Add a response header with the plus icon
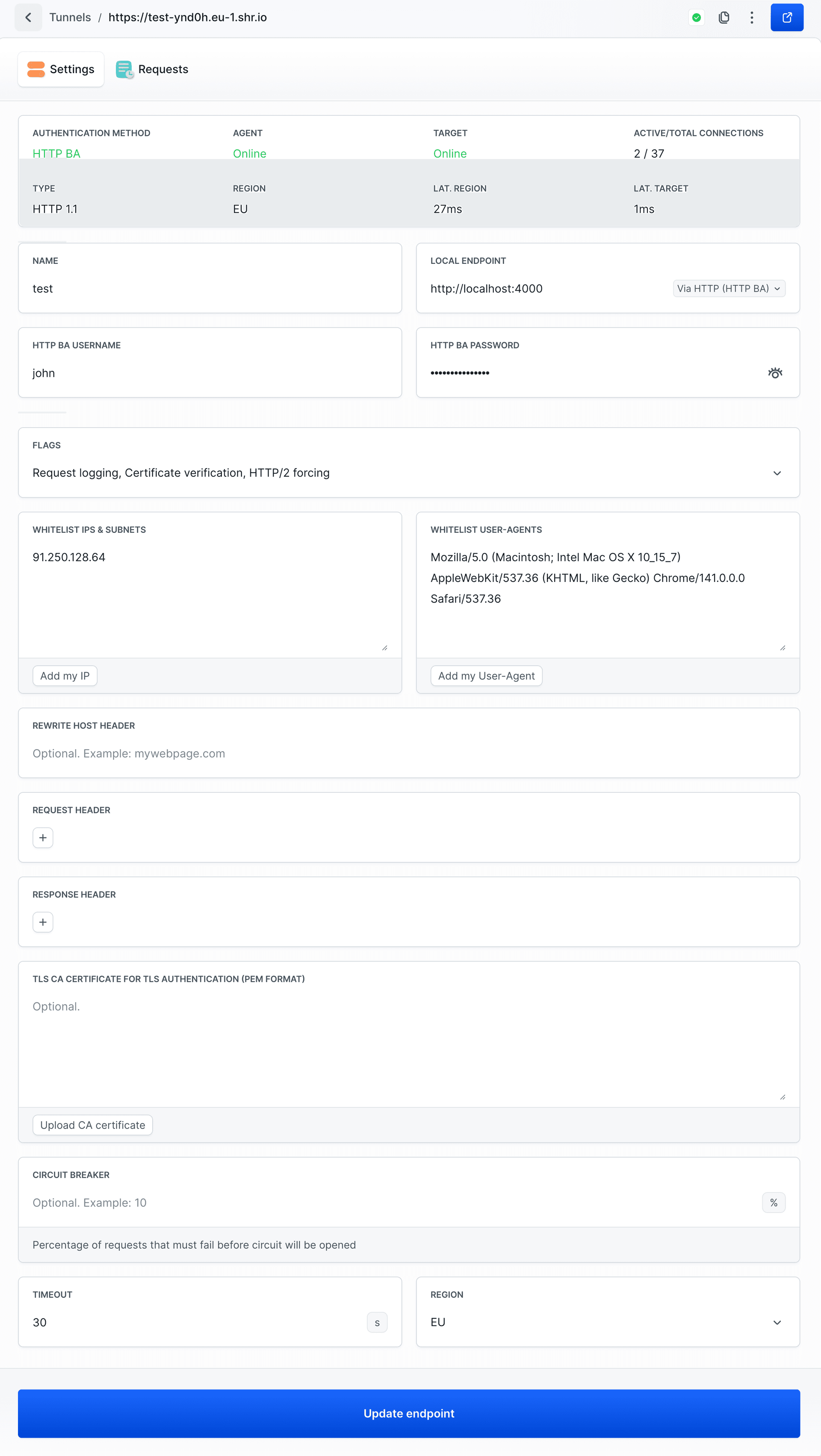Screen dimensions: 821x1456 (43, 922)
